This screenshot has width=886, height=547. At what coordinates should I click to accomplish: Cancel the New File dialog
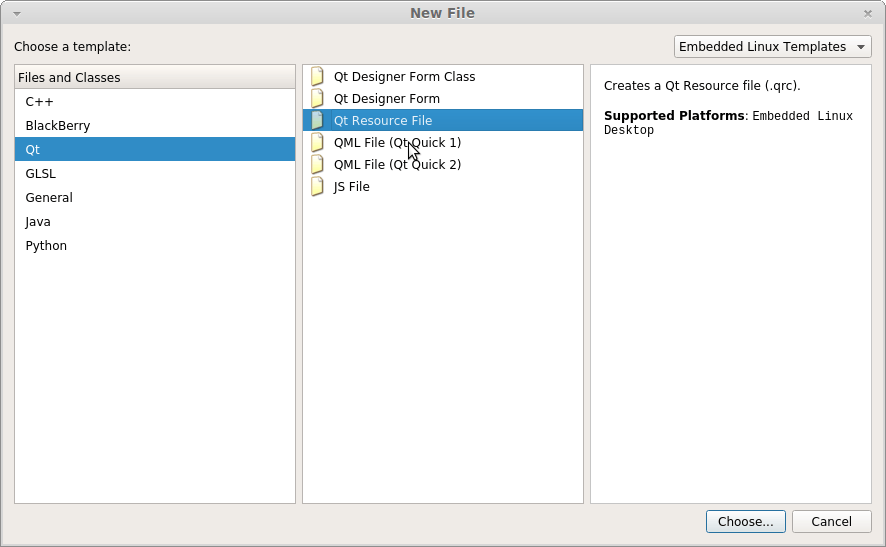pos(831,522)
